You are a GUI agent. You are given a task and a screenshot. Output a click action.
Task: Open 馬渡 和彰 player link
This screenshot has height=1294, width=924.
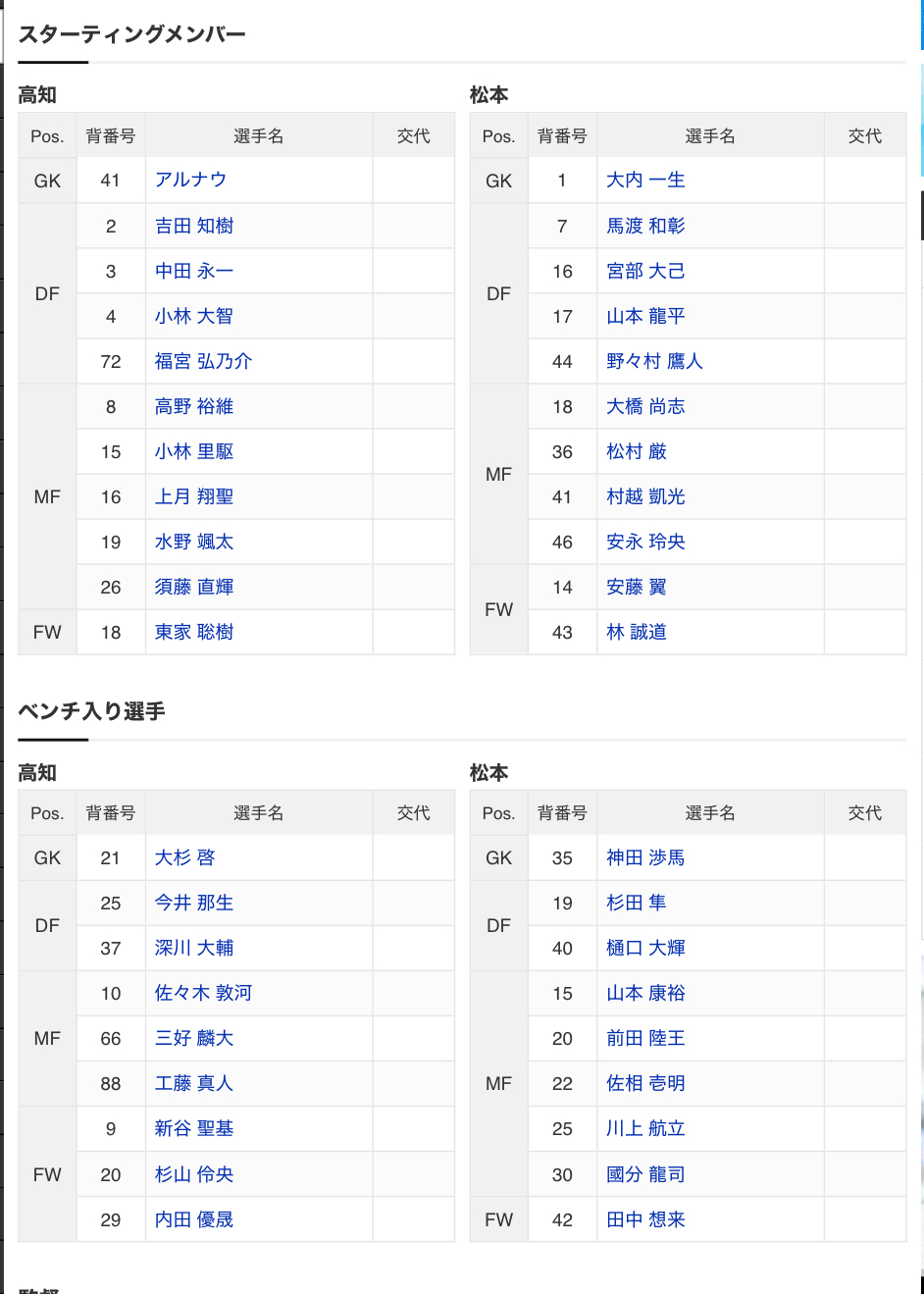pyautogui.click(x=645, y=226)
